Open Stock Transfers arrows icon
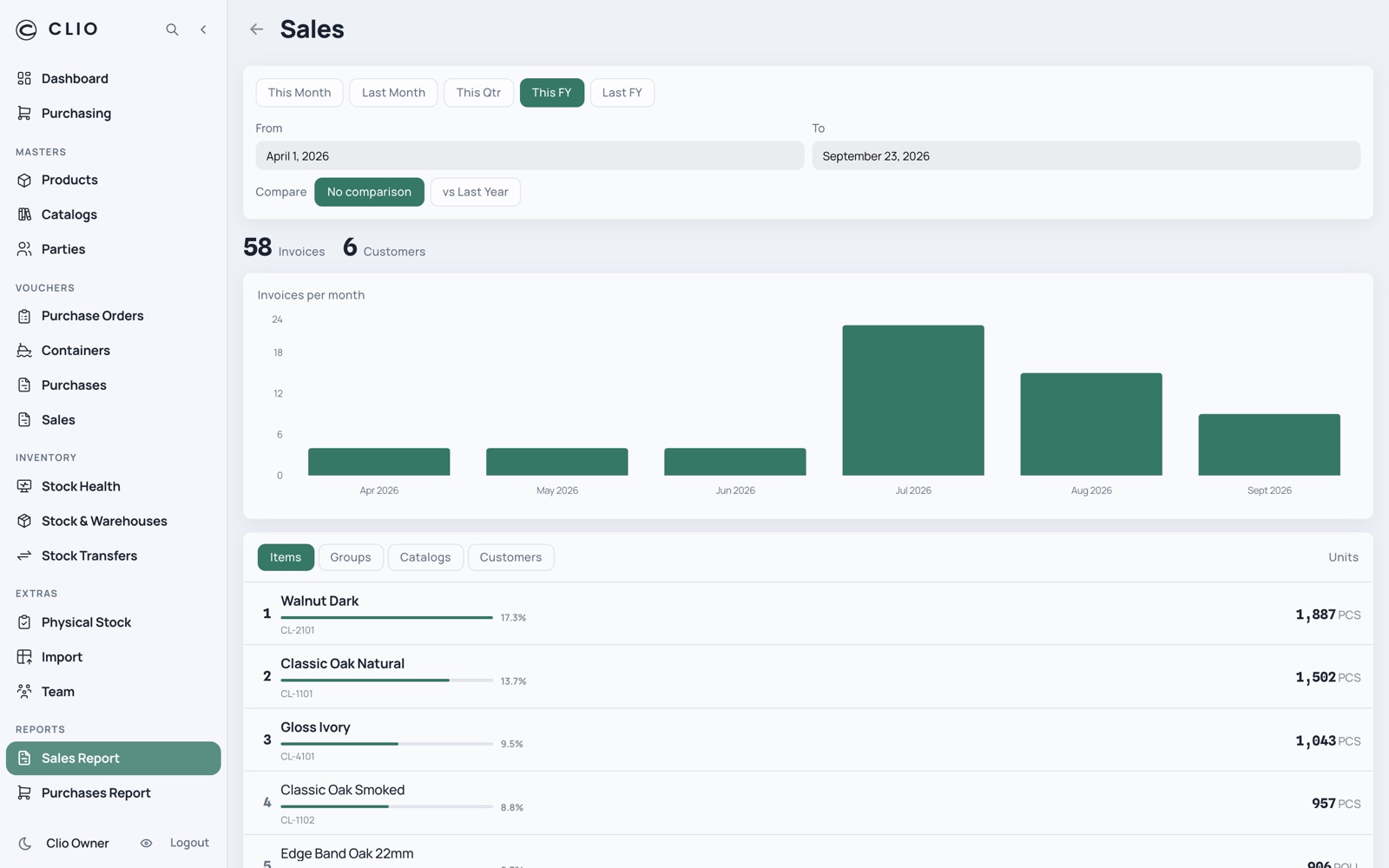Viewport: 1389px width, 868px height. 24,556
